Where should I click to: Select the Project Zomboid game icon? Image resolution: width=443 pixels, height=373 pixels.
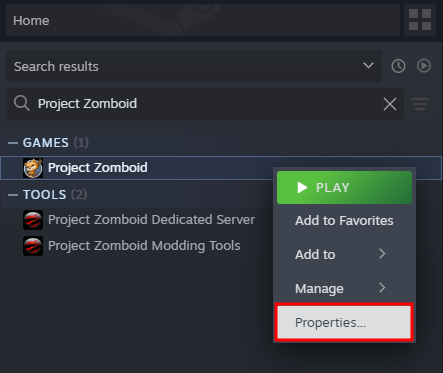tap(33, 168)
